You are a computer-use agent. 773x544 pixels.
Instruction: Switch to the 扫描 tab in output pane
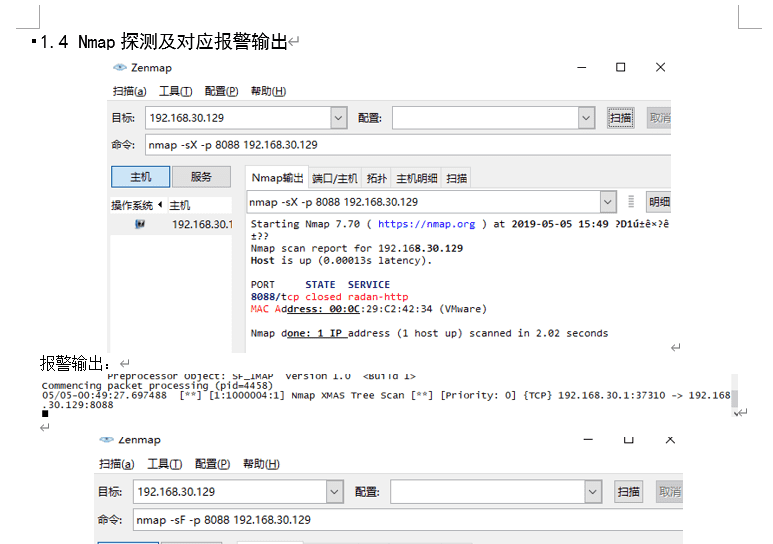[457, 179]
